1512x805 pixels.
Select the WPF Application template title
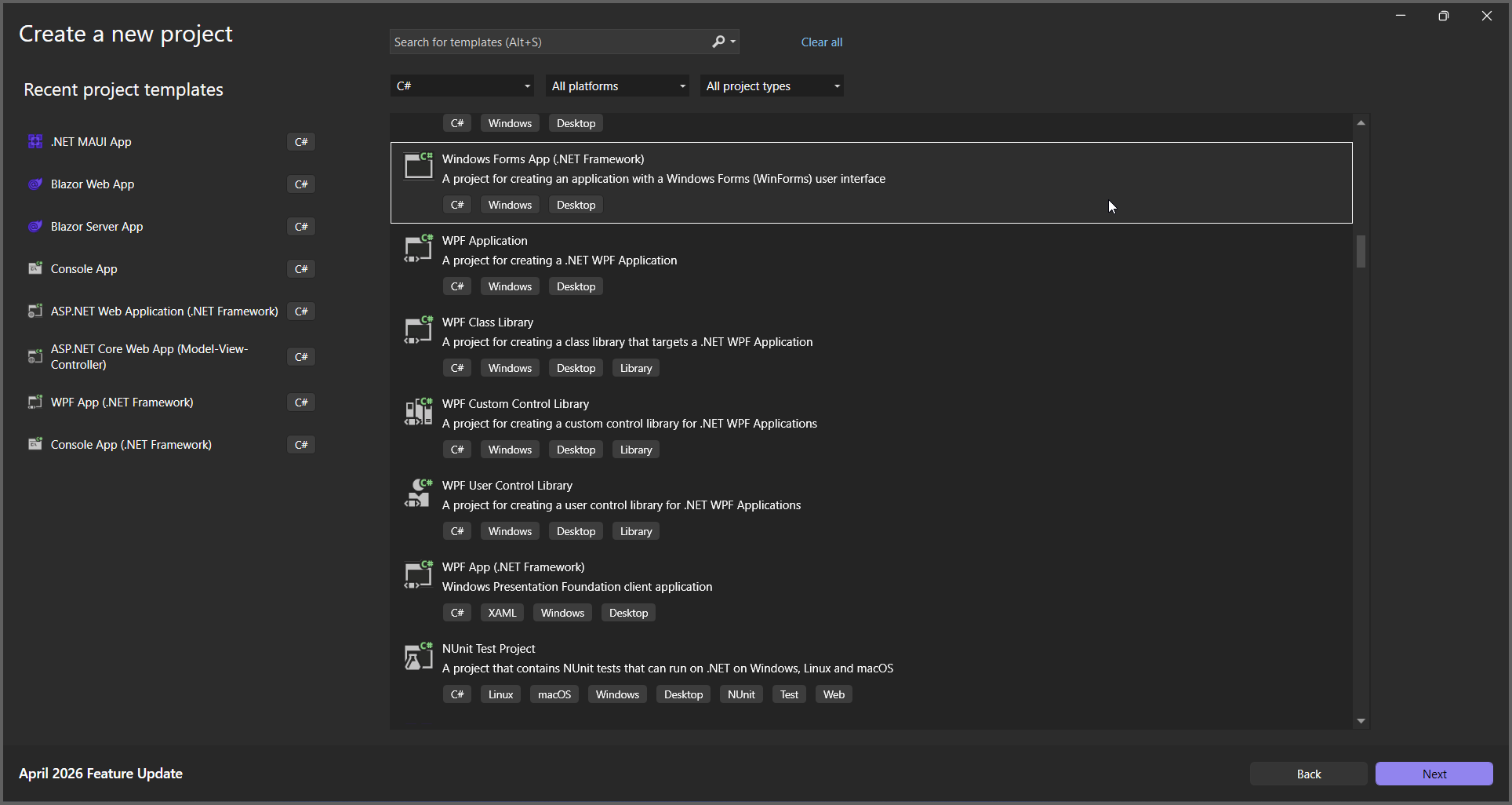pos(485,241)
